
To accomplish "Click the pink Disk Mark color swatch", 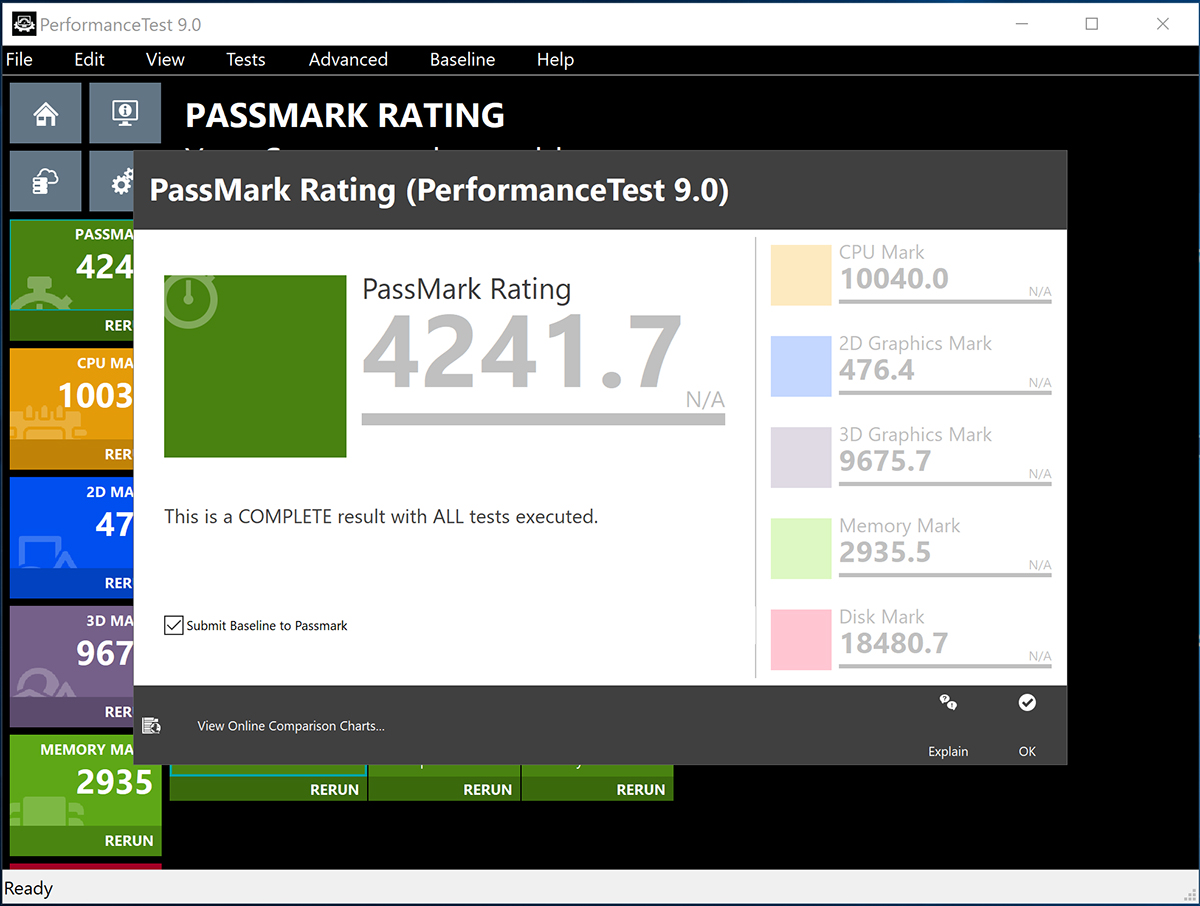I will [x=801, y=640].
